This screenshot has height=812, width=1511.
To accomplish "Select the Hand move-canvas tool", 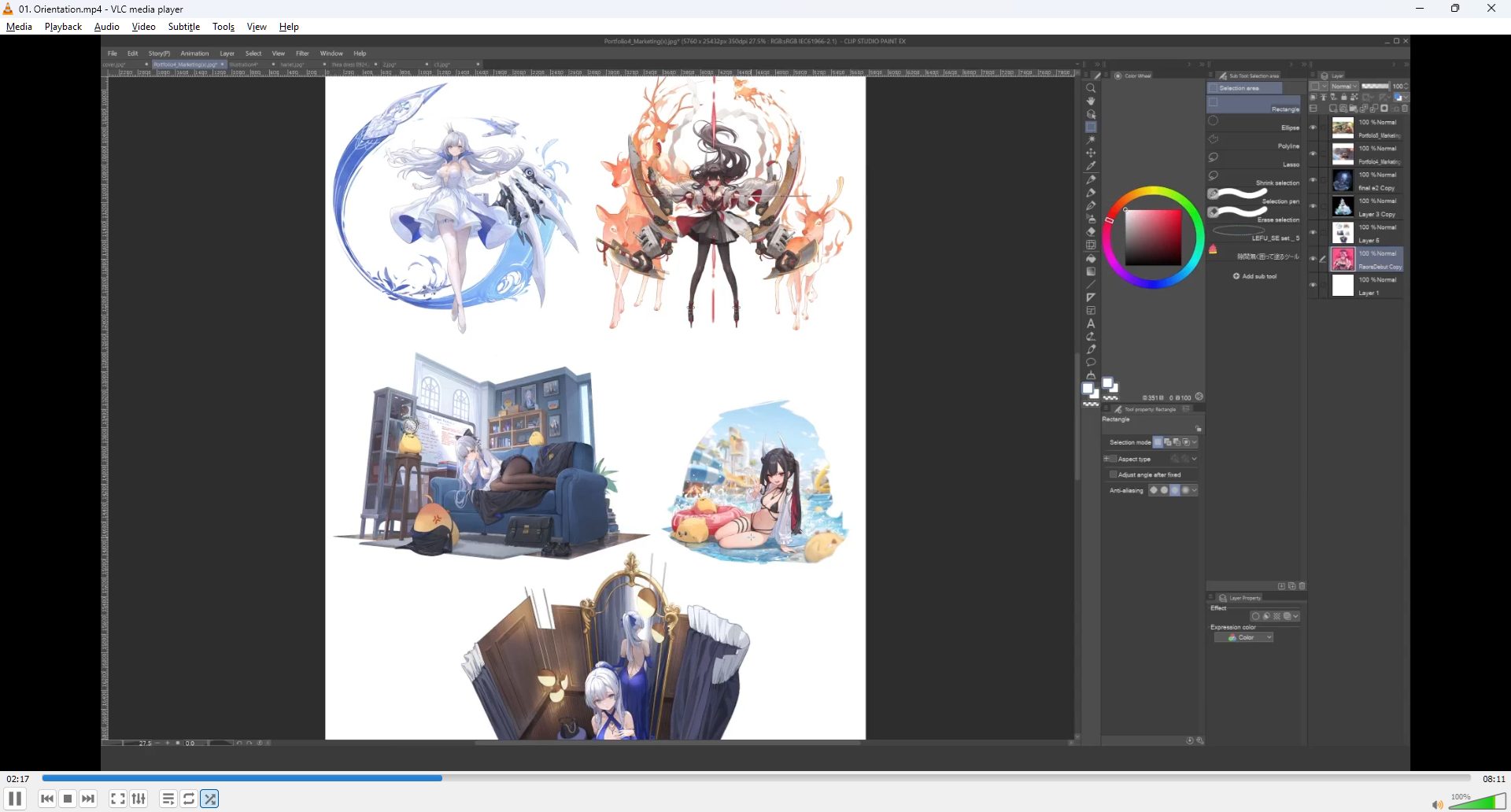I will pyautogui.click(x=1091, y=101).
